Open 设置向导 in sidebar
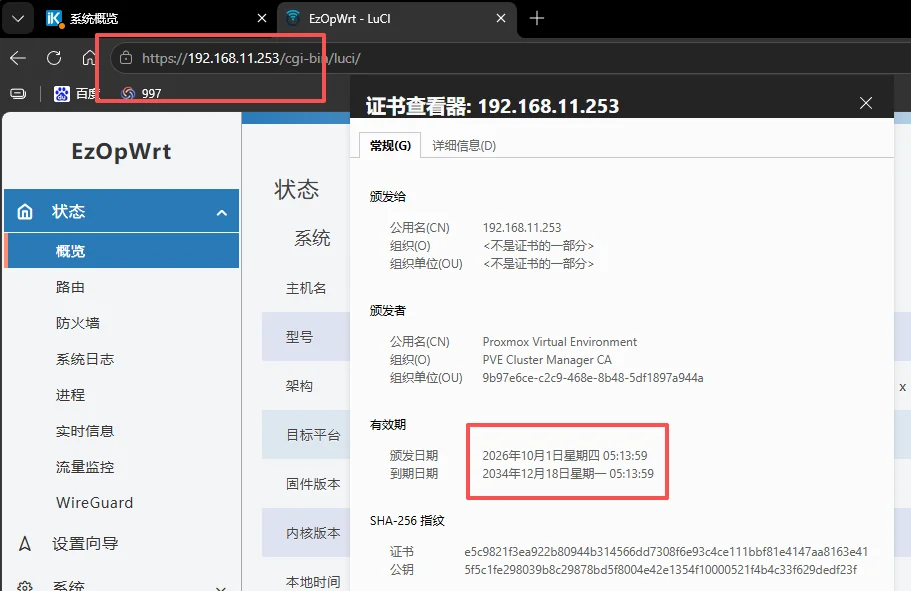This screenshot has width=911, height=591. (x=85, y=544)
